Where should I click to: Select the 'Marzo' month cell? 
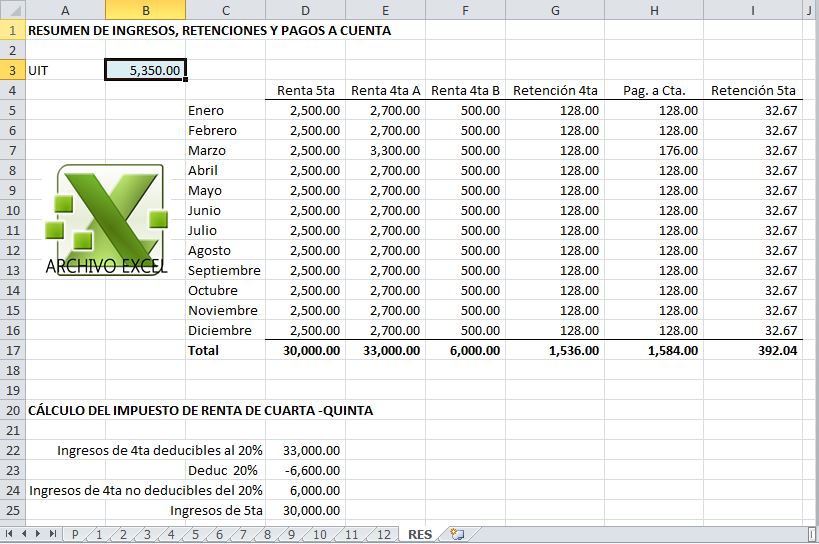pos(225,150)
